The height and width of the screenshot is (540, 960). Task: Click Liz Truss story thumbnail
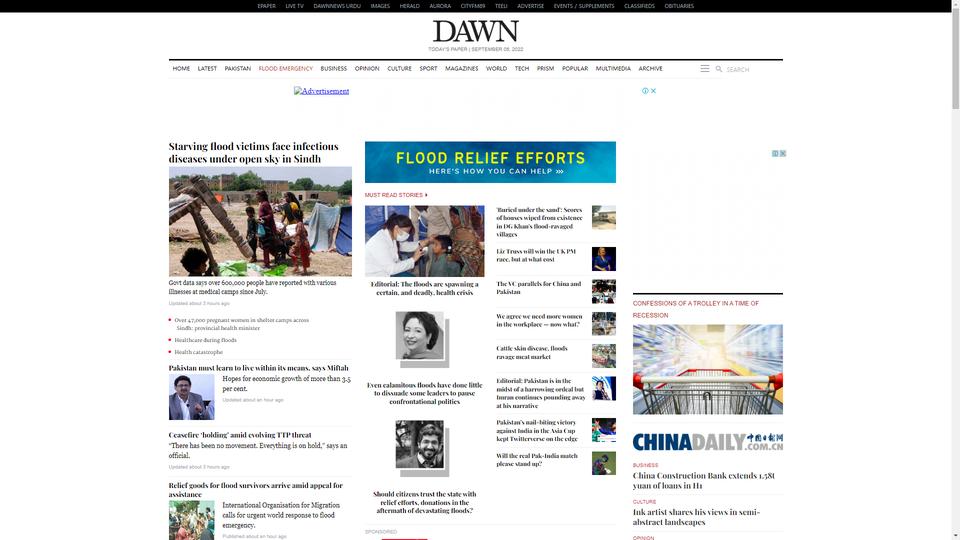[604, 259]
